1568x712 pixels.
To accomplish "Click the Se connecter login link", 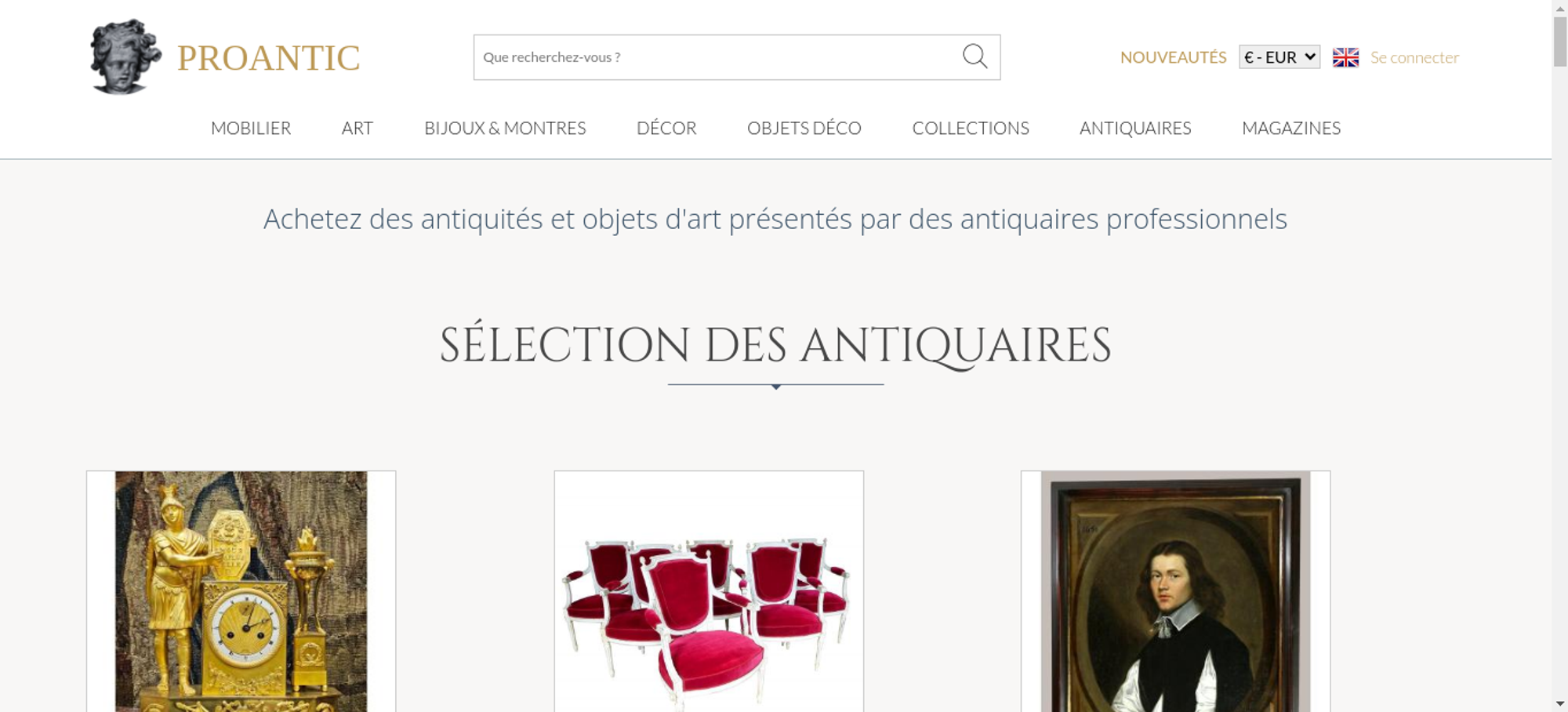I will tap(1414, 57).
